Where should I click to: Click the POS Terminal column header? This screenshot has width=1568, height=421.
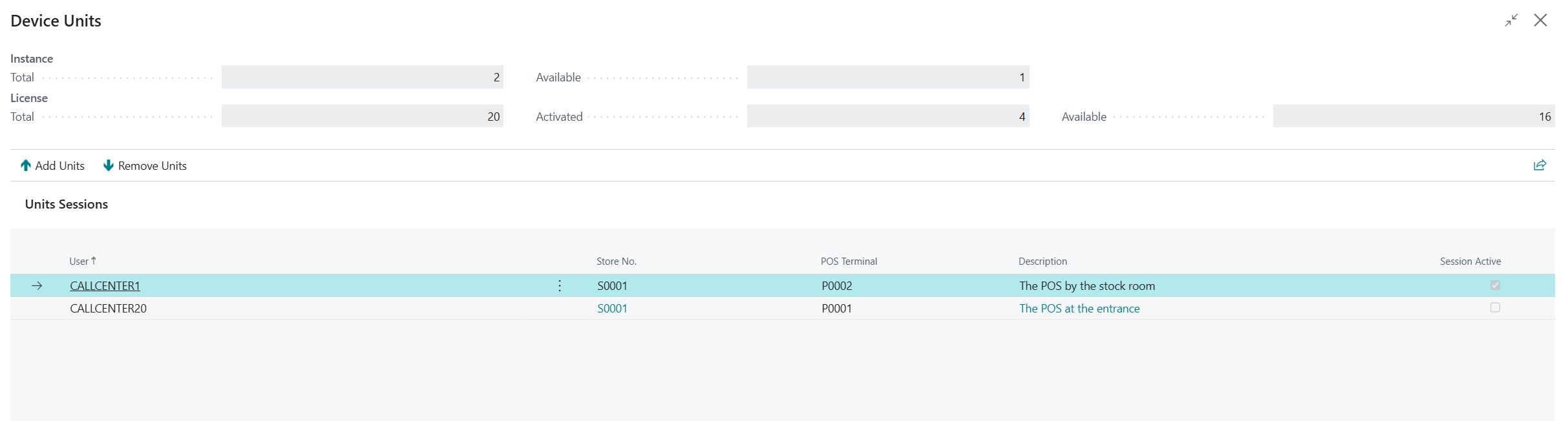(x=849, y=262)
